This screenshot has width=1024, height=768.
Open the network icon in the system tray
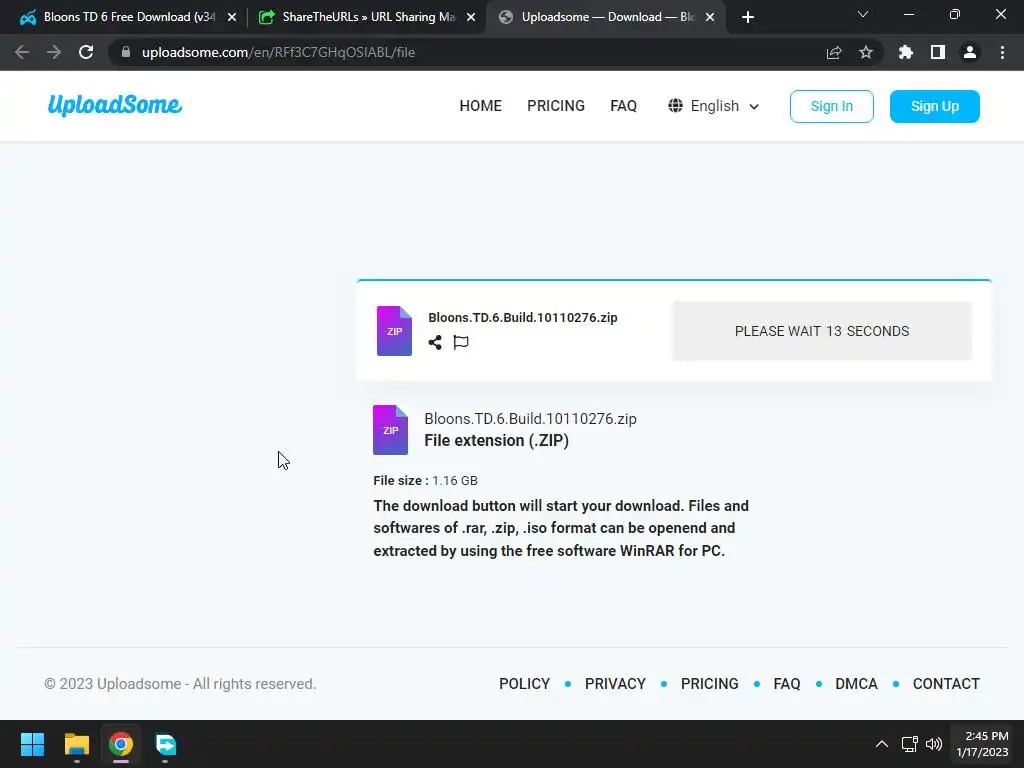pos(909,744)
